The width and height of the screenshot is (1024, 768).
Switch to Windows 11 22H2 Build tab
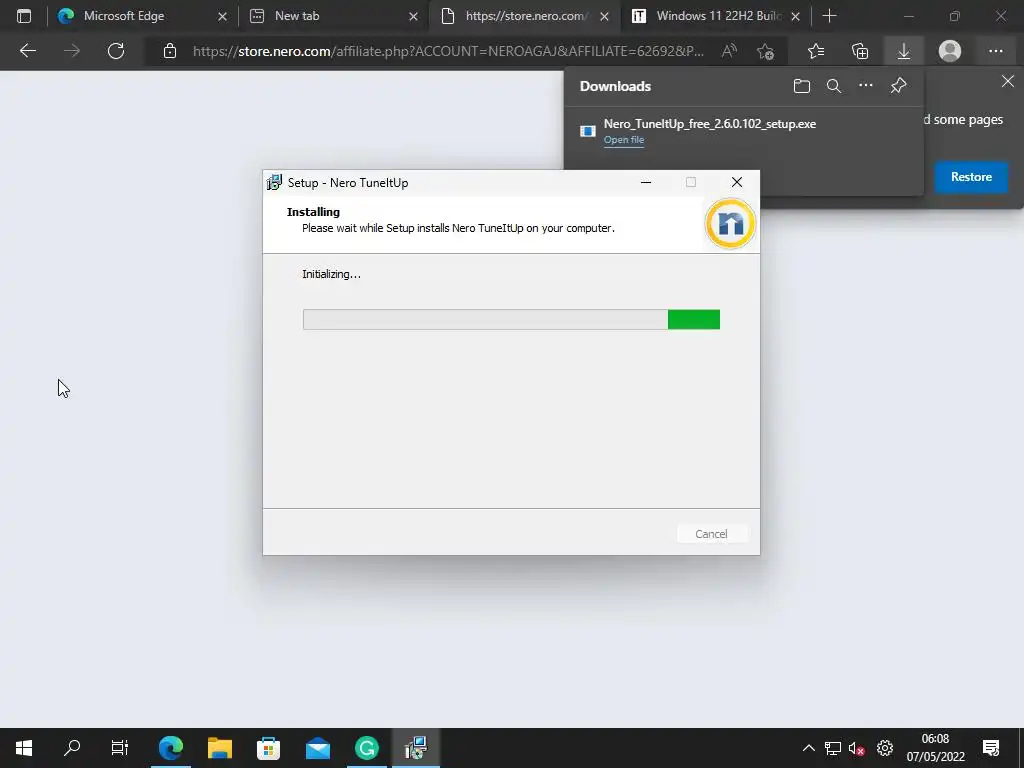pyautogui.click(x=717, y=16)
